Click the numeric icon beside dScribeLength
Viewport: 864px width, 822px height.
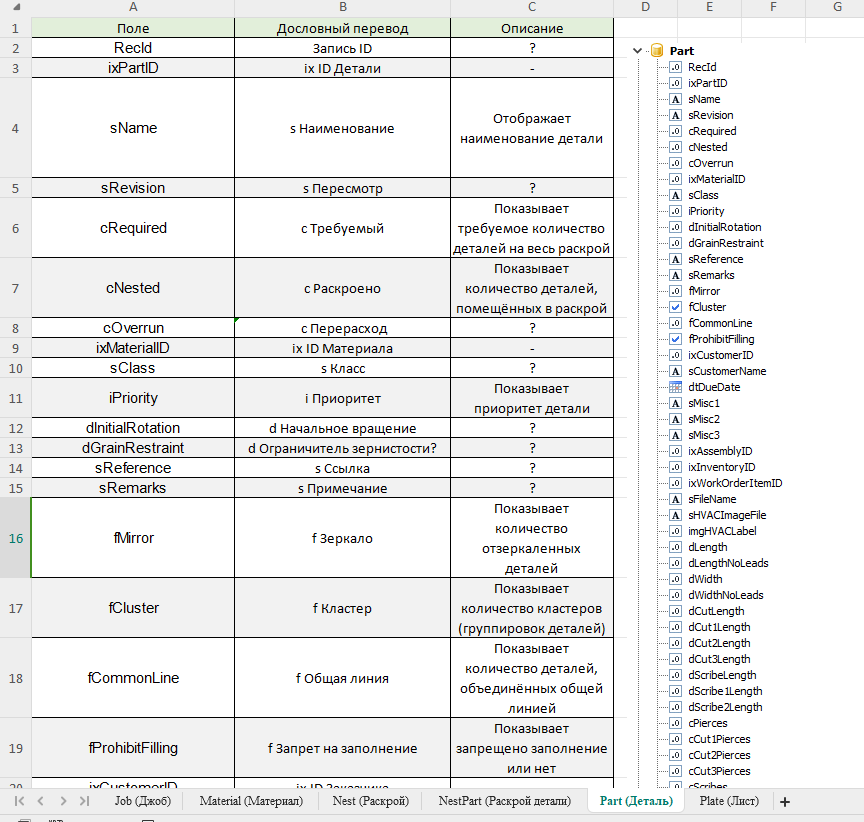[676, 674]
